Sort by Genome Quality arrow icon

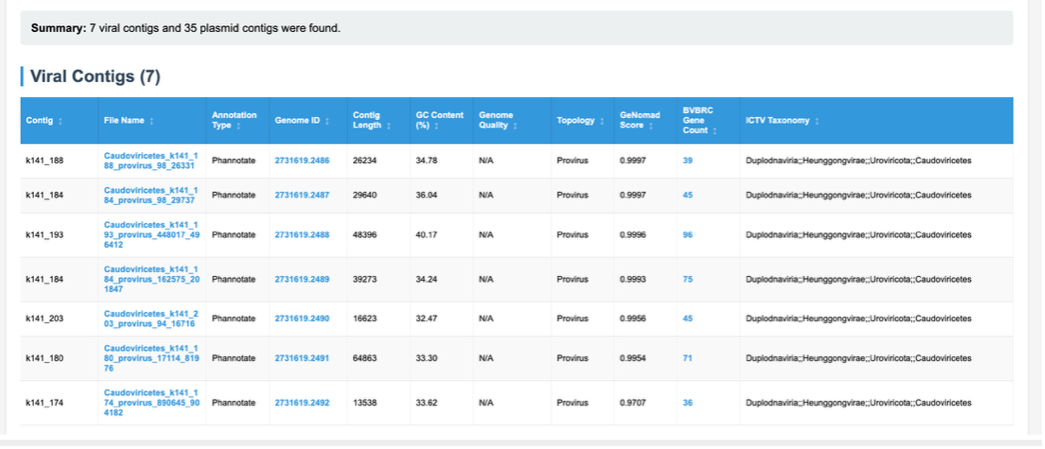pos(515,126)
